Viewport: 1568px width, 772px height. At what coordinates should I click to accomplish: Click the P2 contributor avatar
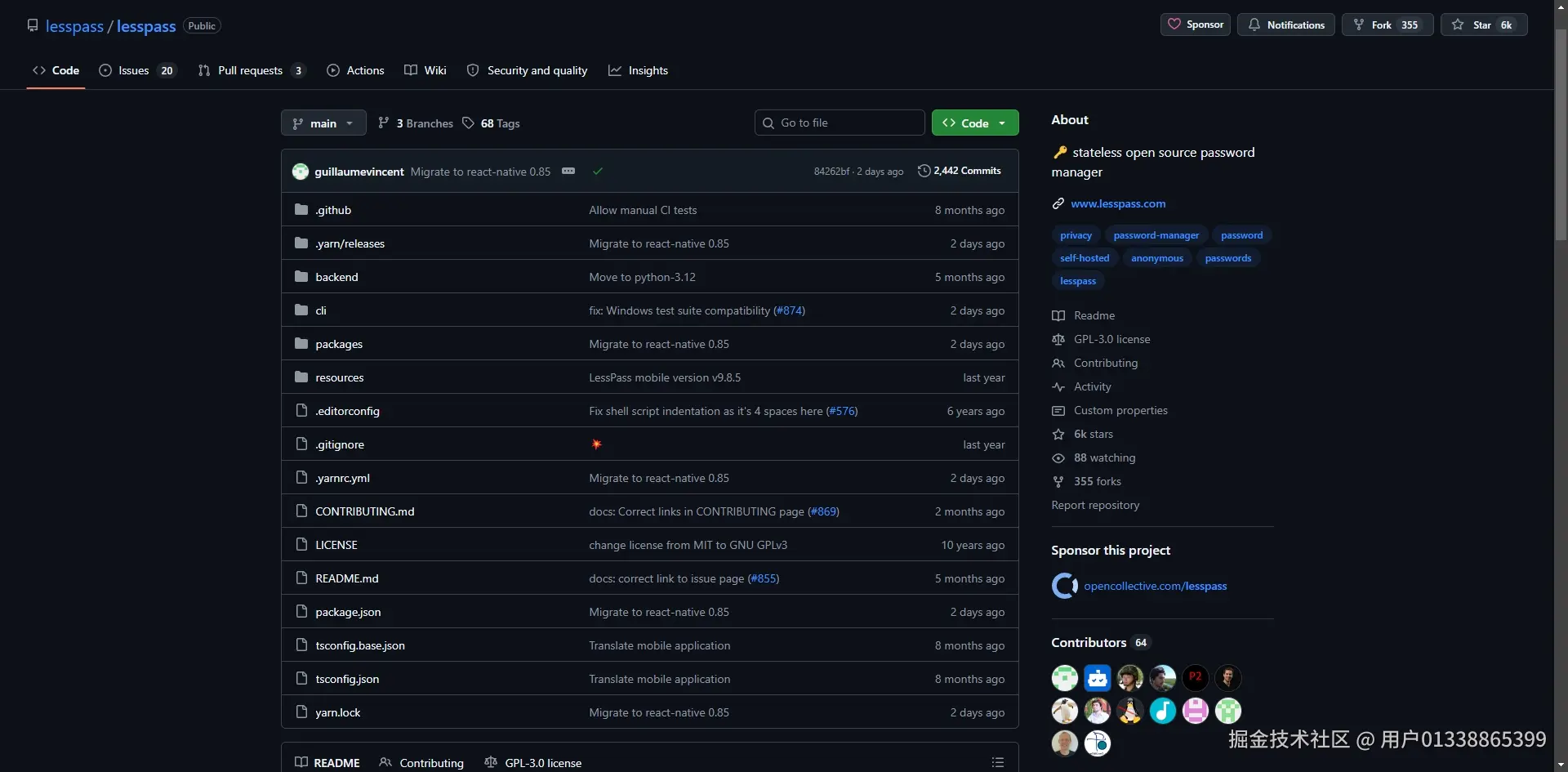(x=1195, y=677)
